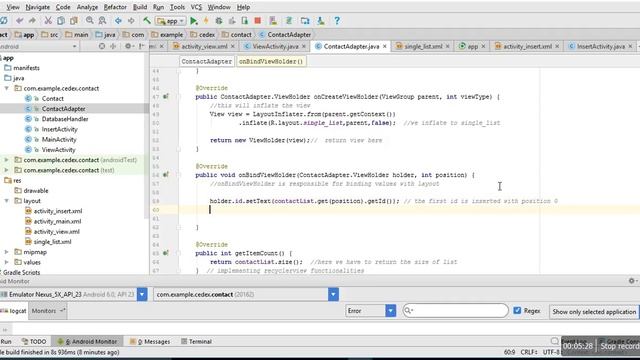640x360 pixels.
Task: Select DatabaseHandler in project tree
Action: 65,119
